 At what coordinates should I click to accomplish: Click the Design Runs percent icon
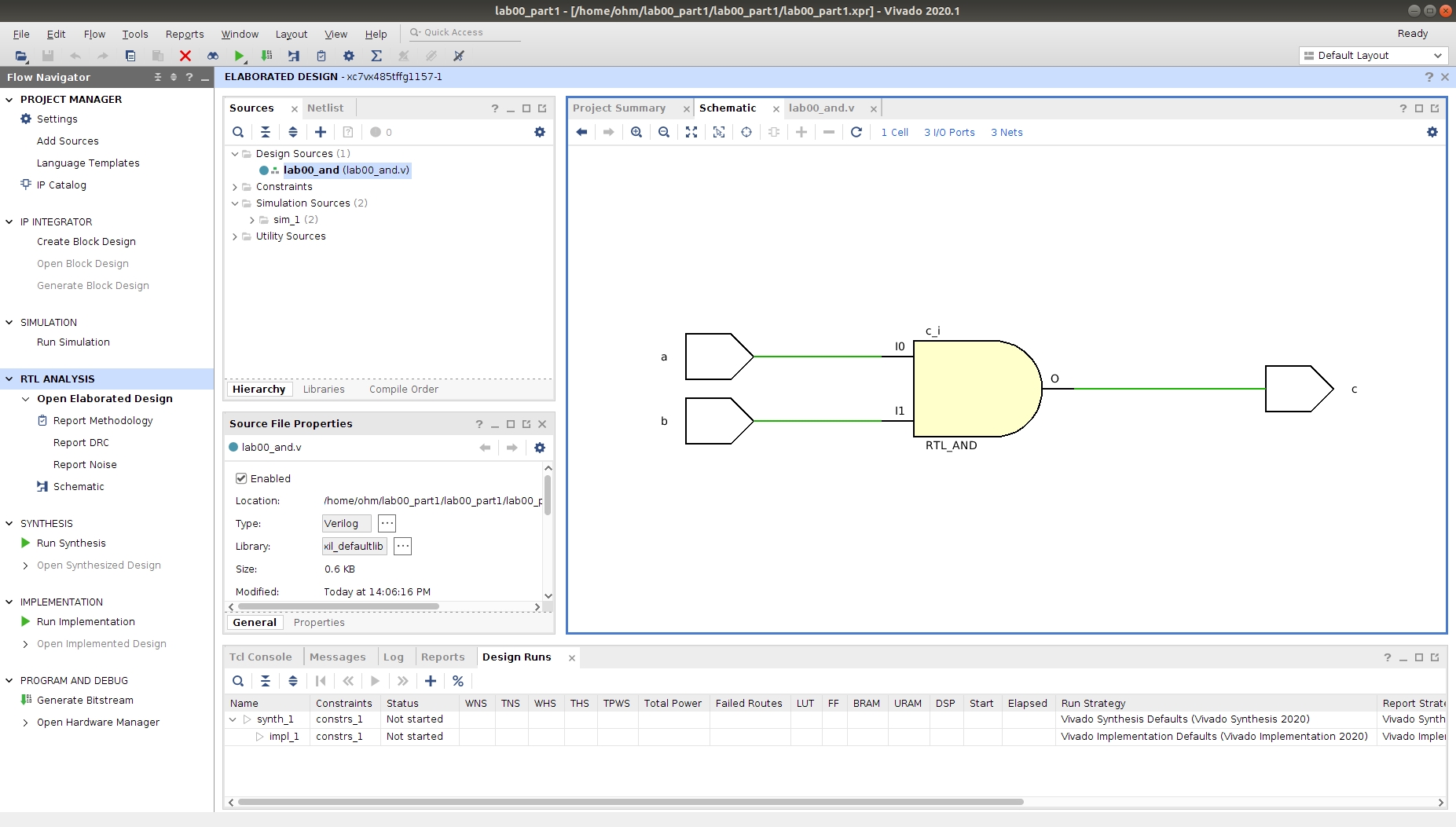click(458, 681)
